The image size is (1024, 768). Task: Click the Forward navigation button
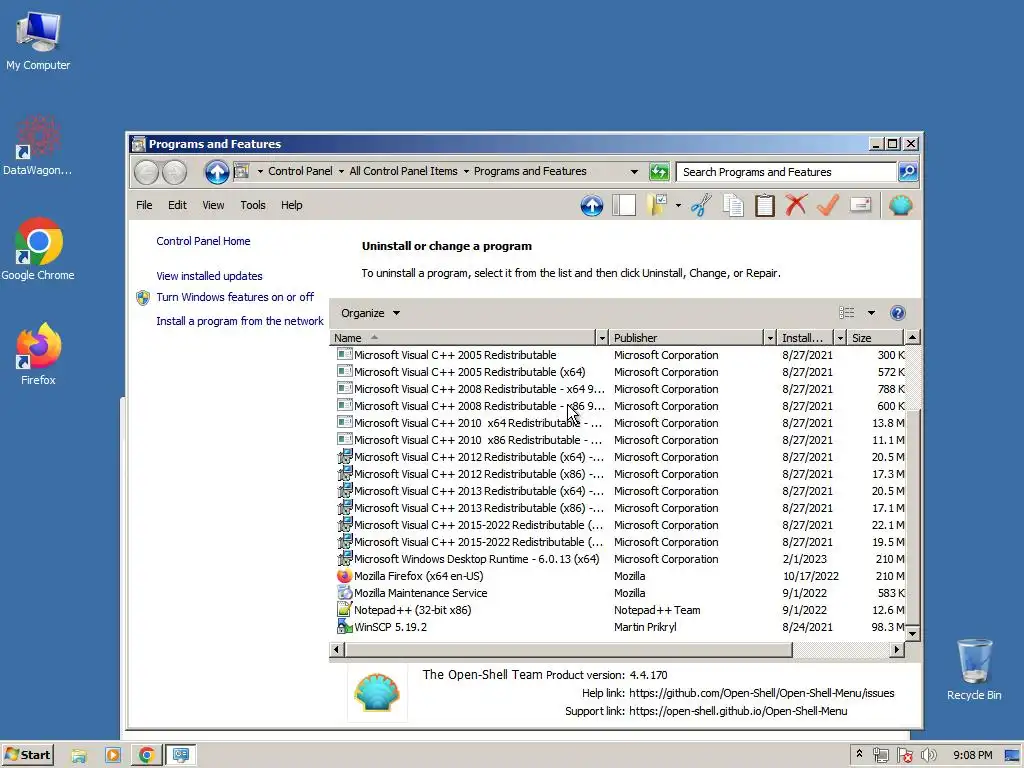tap(174, 172)
